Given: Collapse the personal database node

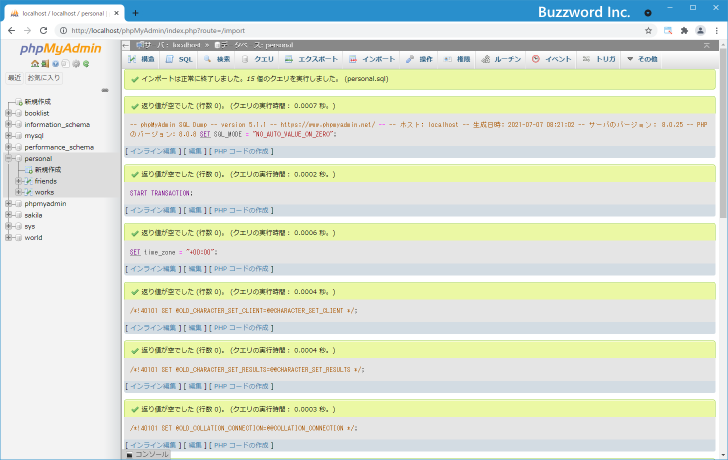Looking at the screenshot, I should [x=8, y=158].
